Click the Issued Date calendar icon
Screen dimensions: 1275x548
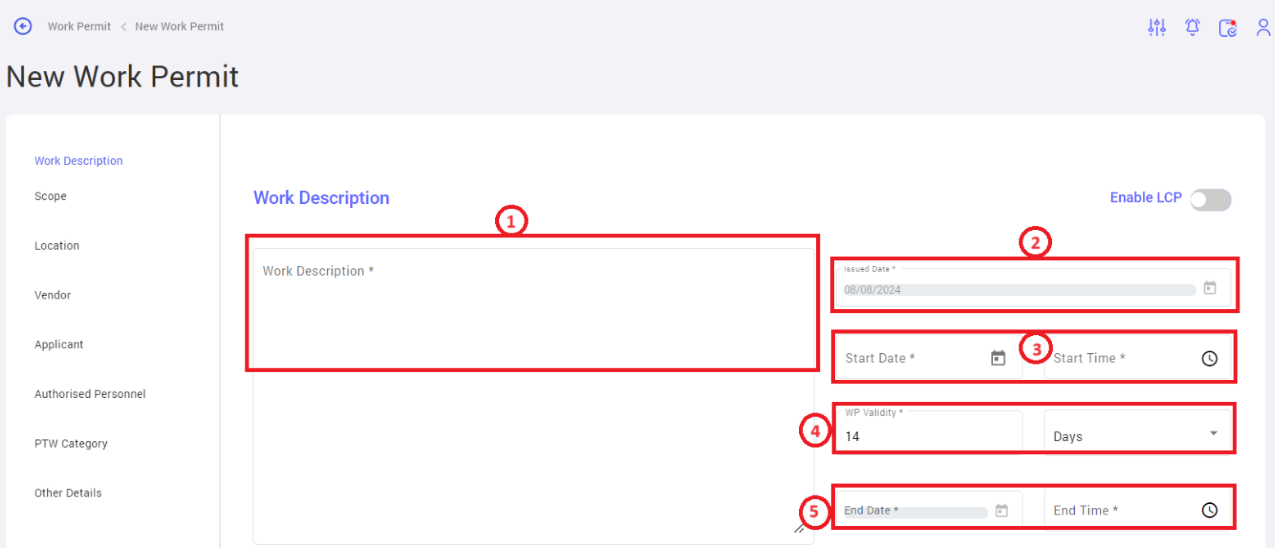coord(1210,288)
